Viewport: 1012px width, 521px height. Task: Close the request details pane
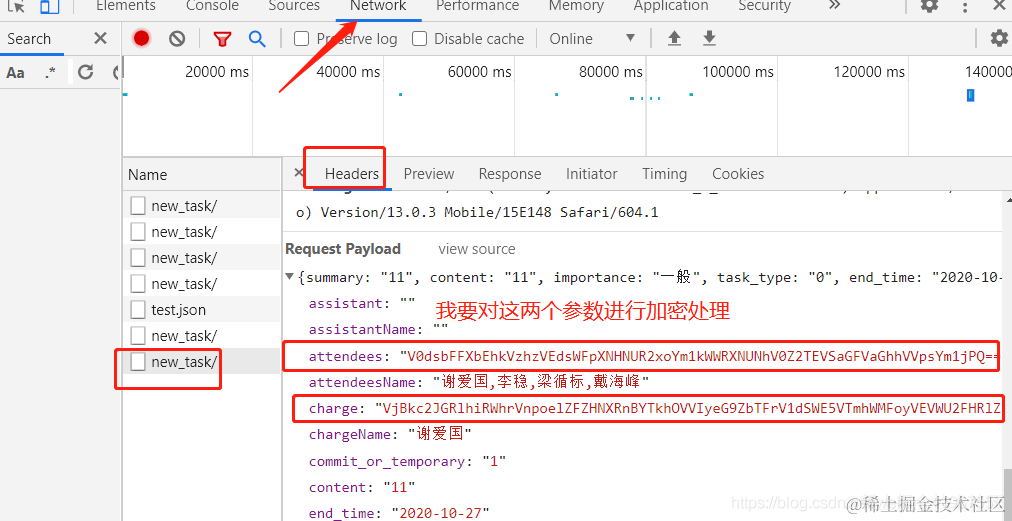(x=298, y=172)
